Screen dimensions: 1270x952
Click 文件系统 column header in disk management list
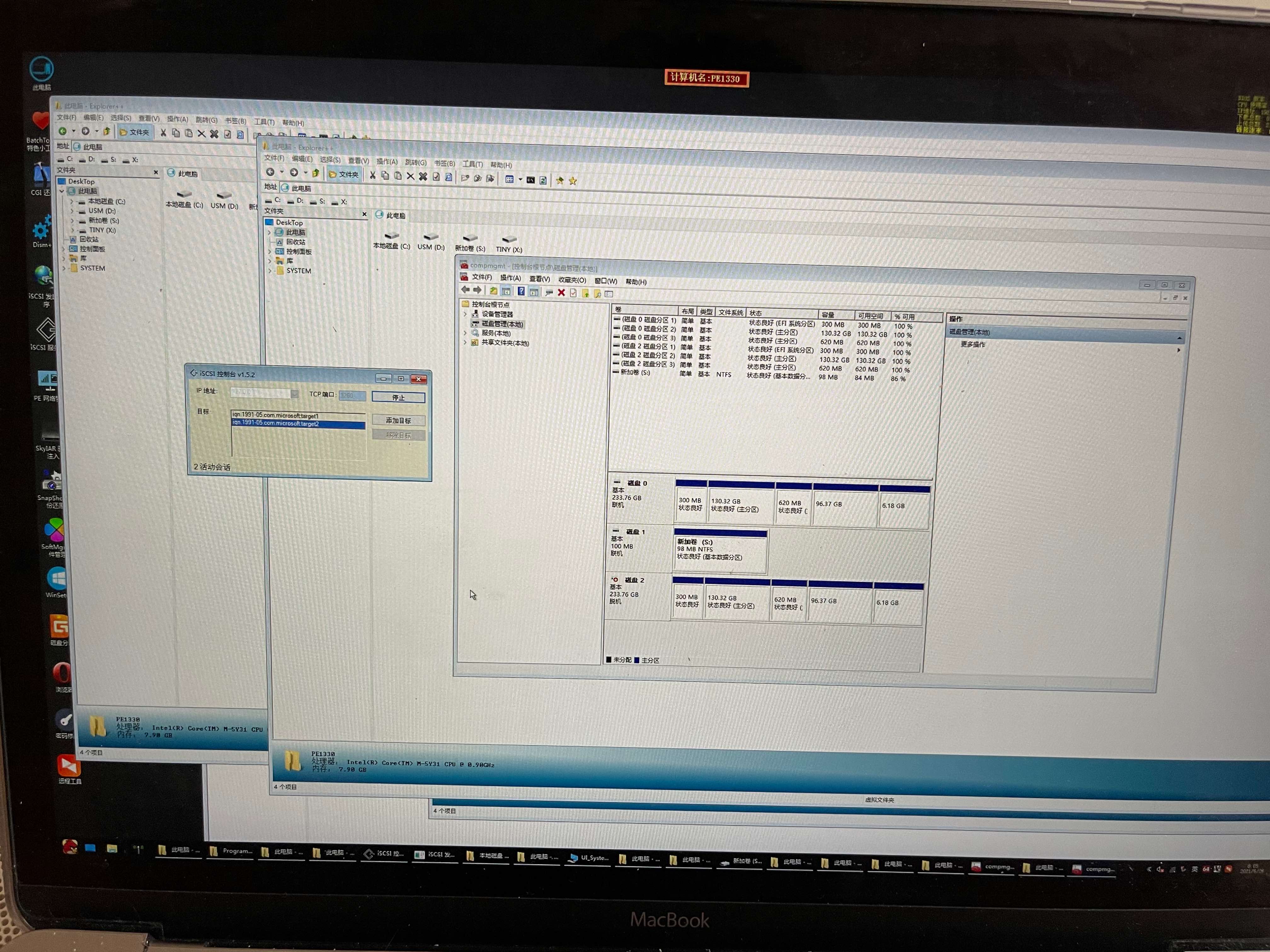731,313
